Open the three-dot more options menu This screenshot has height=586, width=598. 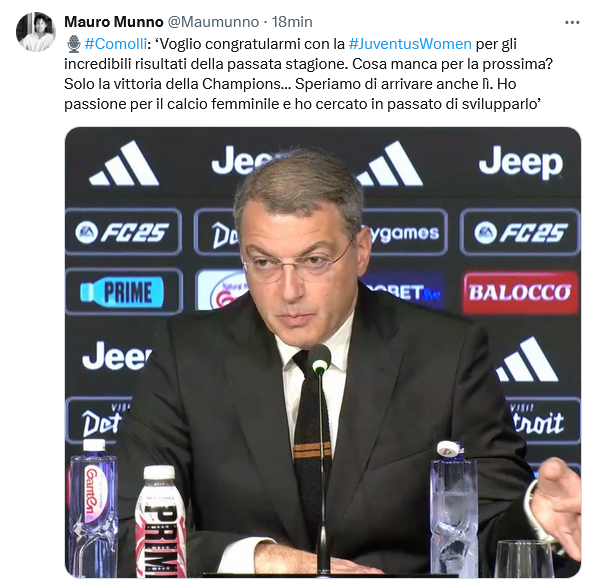tap(572, 22)
